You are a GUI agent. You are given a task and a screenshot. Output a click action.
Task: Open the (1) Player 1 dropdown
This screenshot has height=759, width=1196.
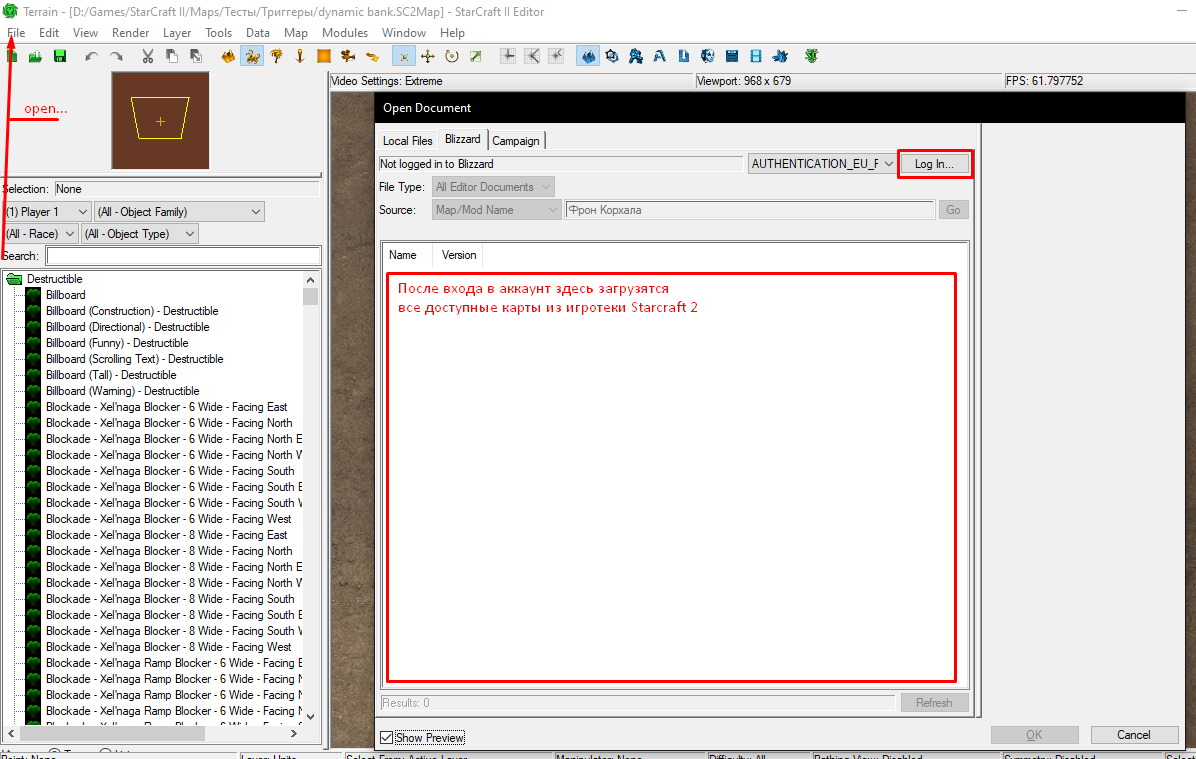tap(47, 212)
